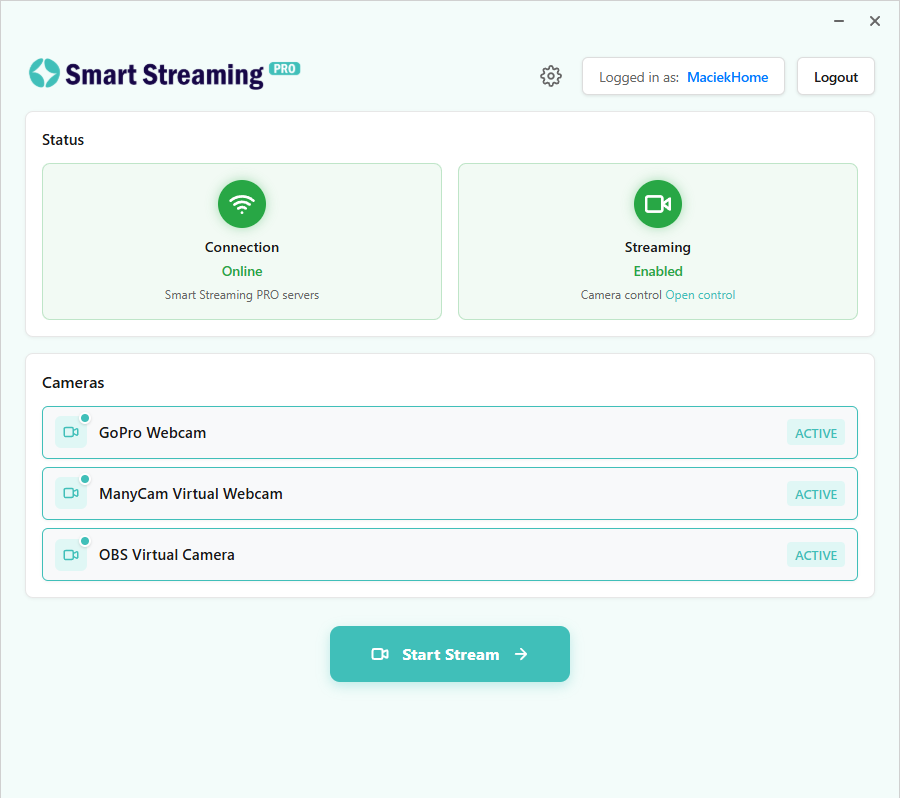Click the 'Logged in as:' label
This screenshot has height=798, width=900.
[x=639, y=77]
